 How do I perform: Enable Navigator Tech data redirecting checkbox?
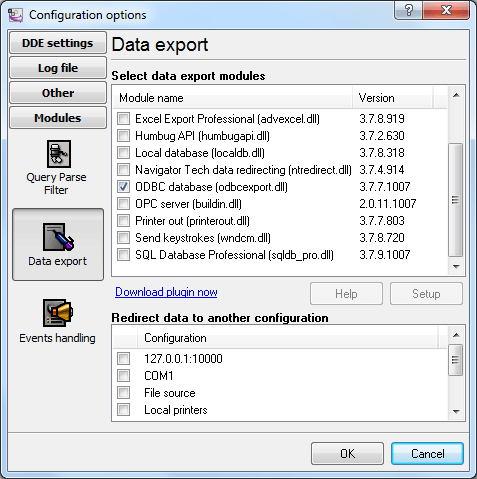[x=123, y=170]
